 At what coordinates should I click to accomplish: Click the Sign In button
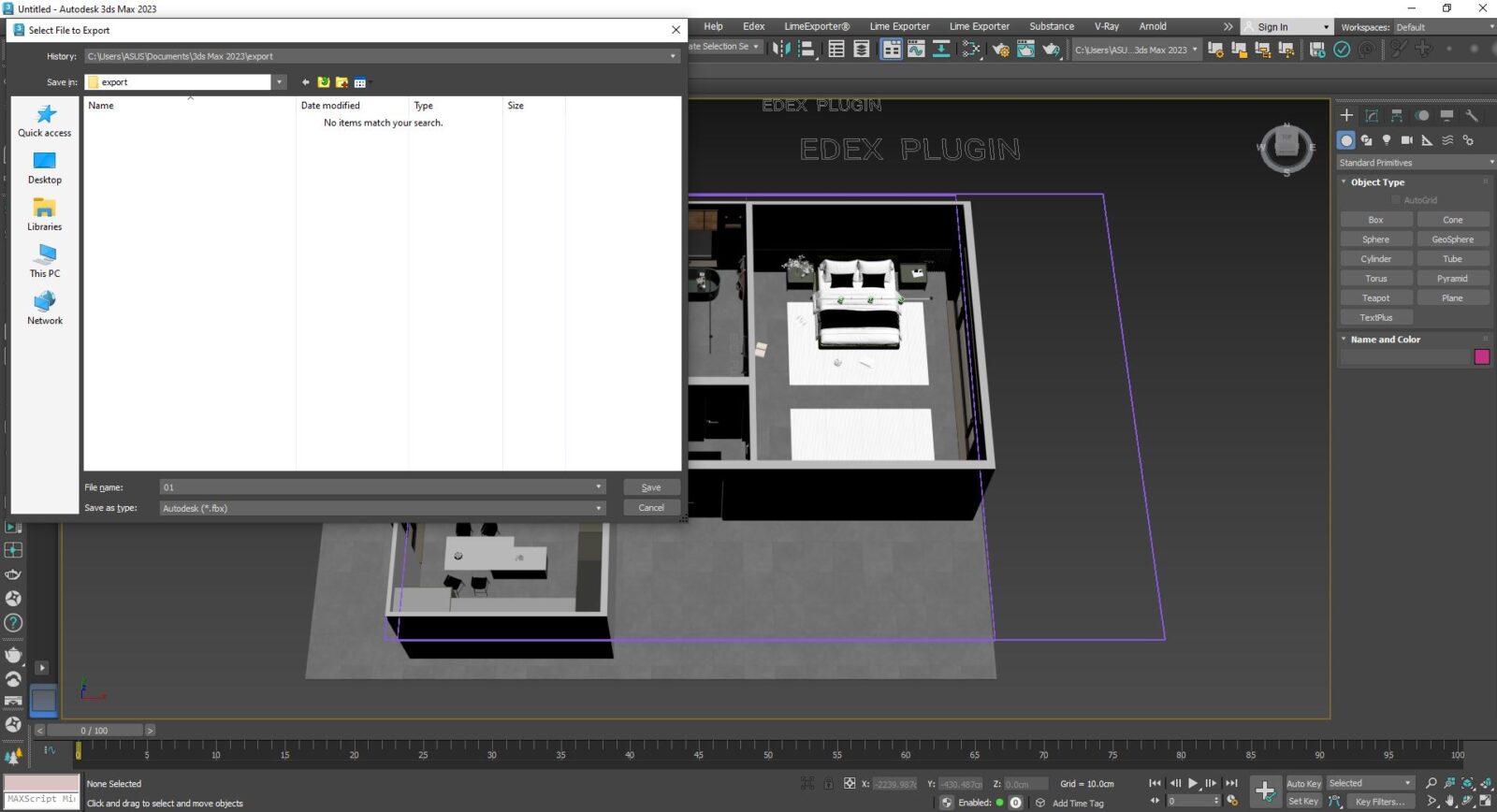1286,27
